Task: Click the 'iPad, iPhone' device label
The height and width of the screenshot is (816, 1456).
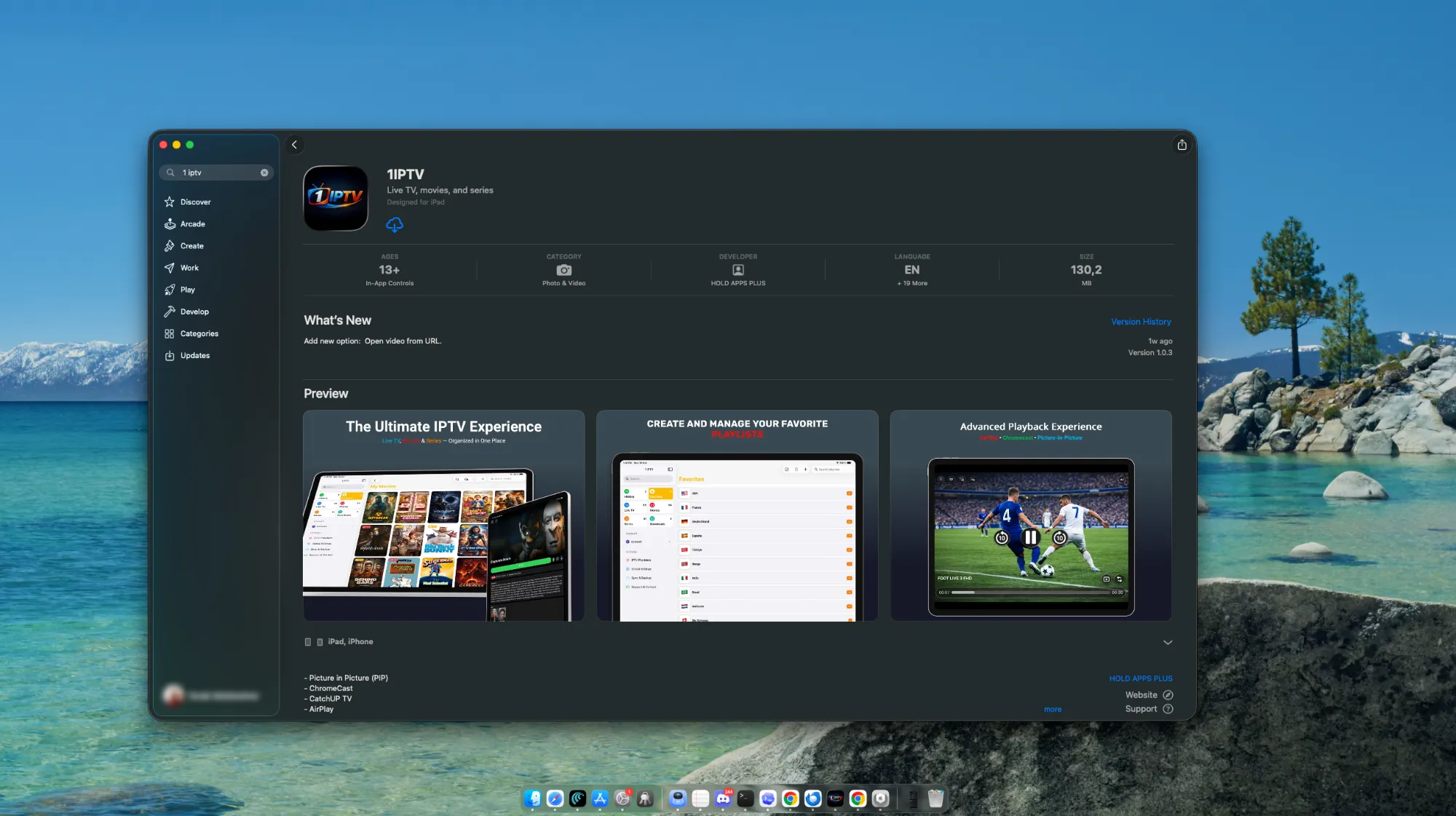Action: point(350,641)
